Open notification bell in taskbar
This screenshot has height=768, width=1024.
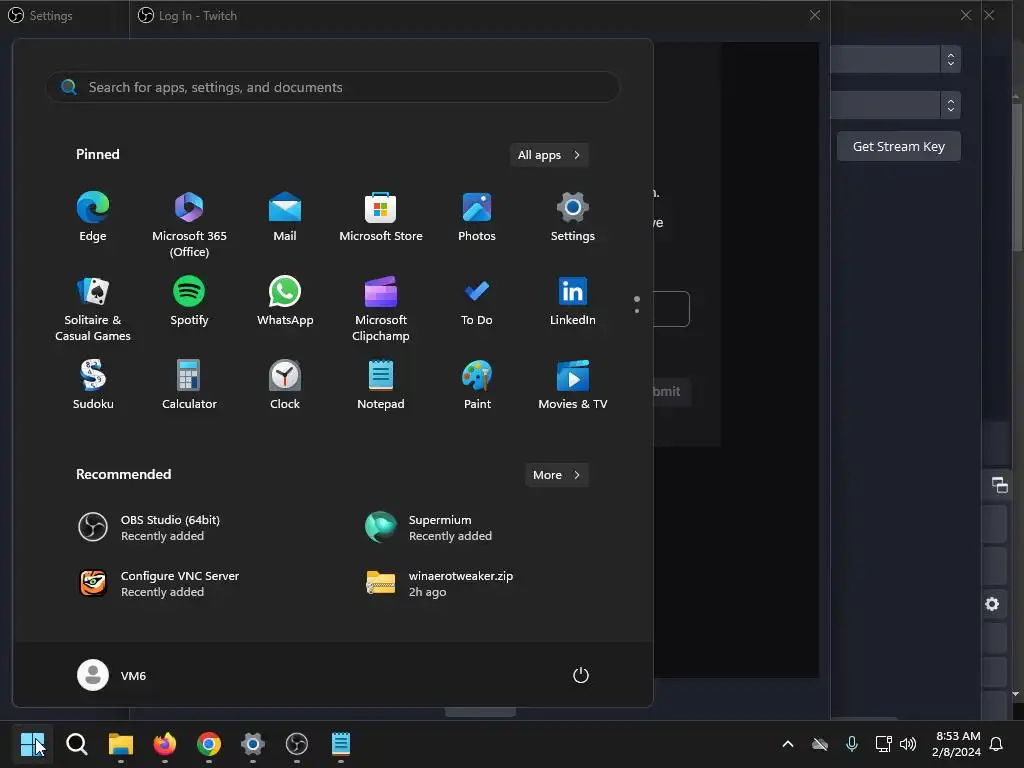point(996,744)
